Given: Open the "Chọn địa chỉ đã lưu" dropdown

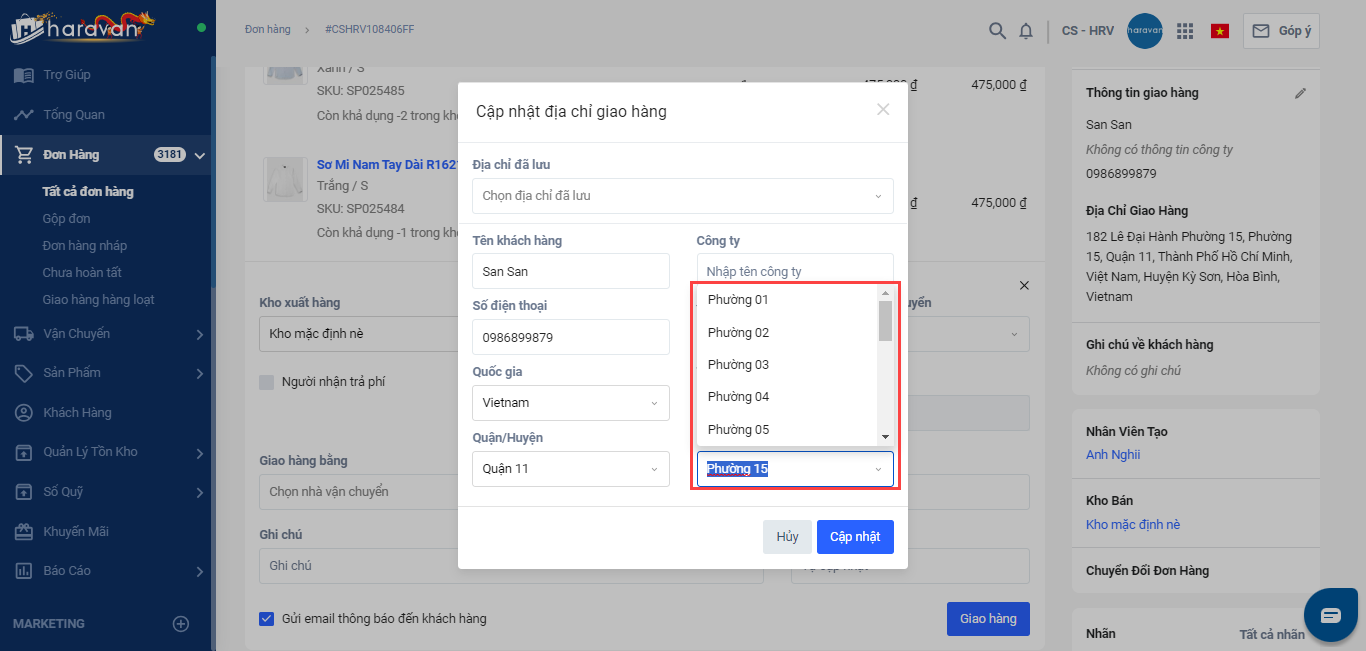Looking at the screenshot, I should [x=683, y=196].
